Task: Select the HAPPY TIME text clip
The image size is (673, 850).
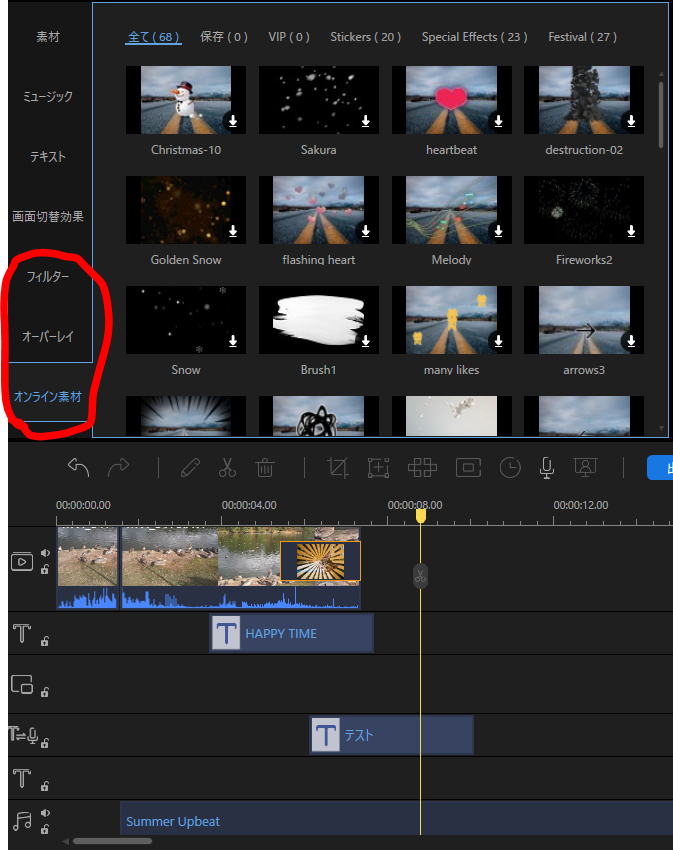Action: coord(291,633)
